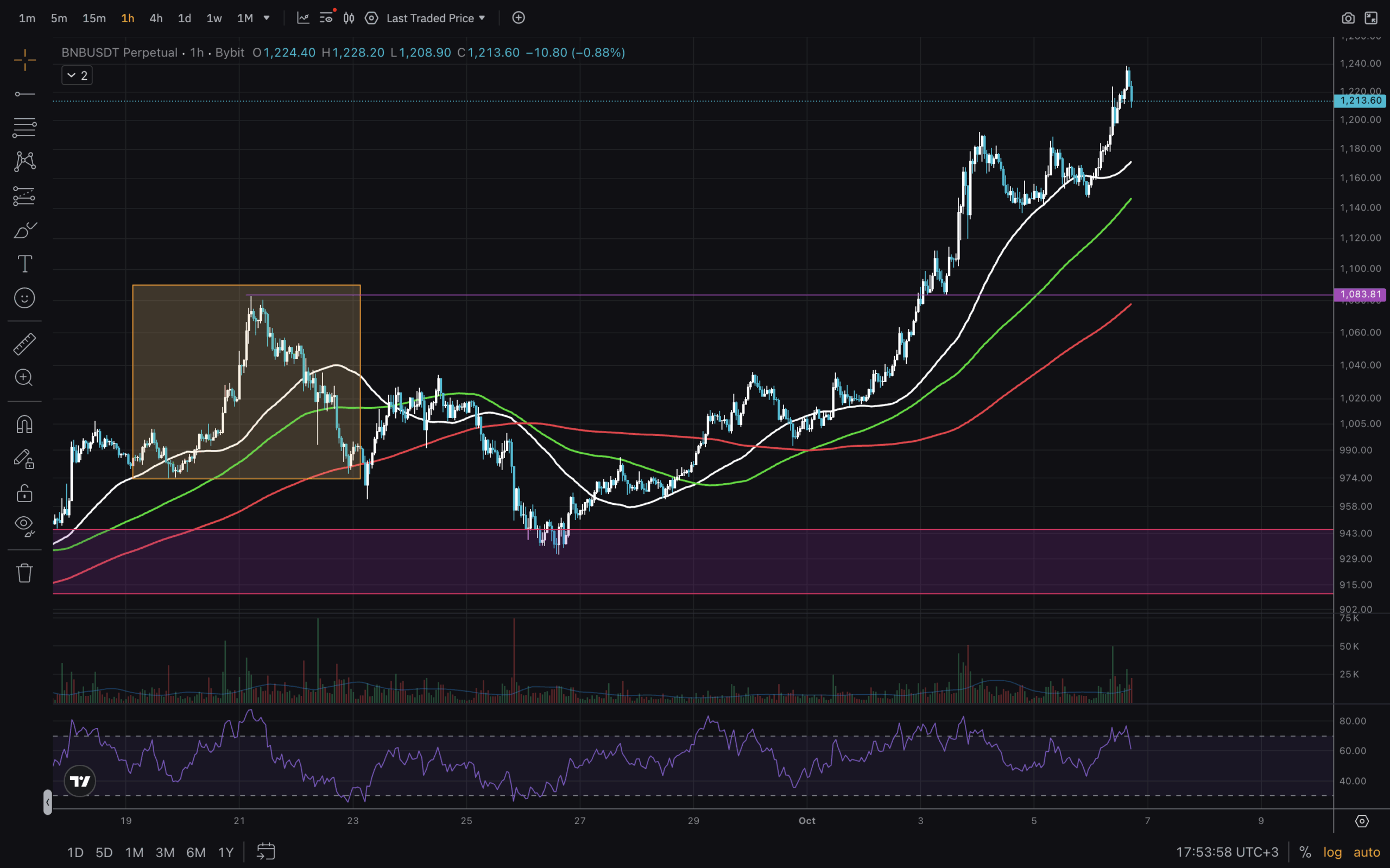Image resolution: width=1390 pixels, height=868 pixels.
Task: Switch to the 4h timeframe
Action: [x=156, y=18]
